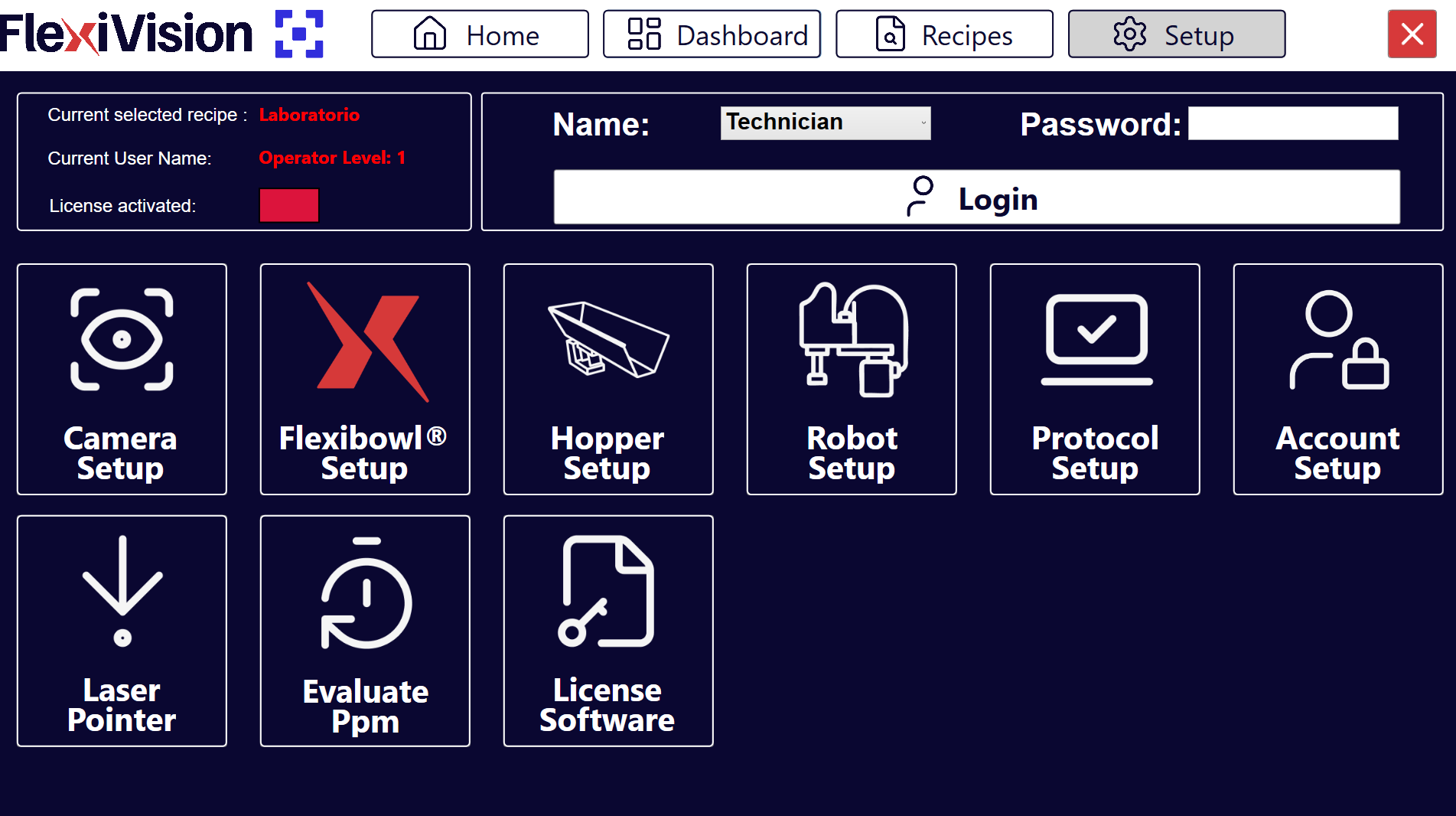Click the Password: label

(x=1101, y=124)
